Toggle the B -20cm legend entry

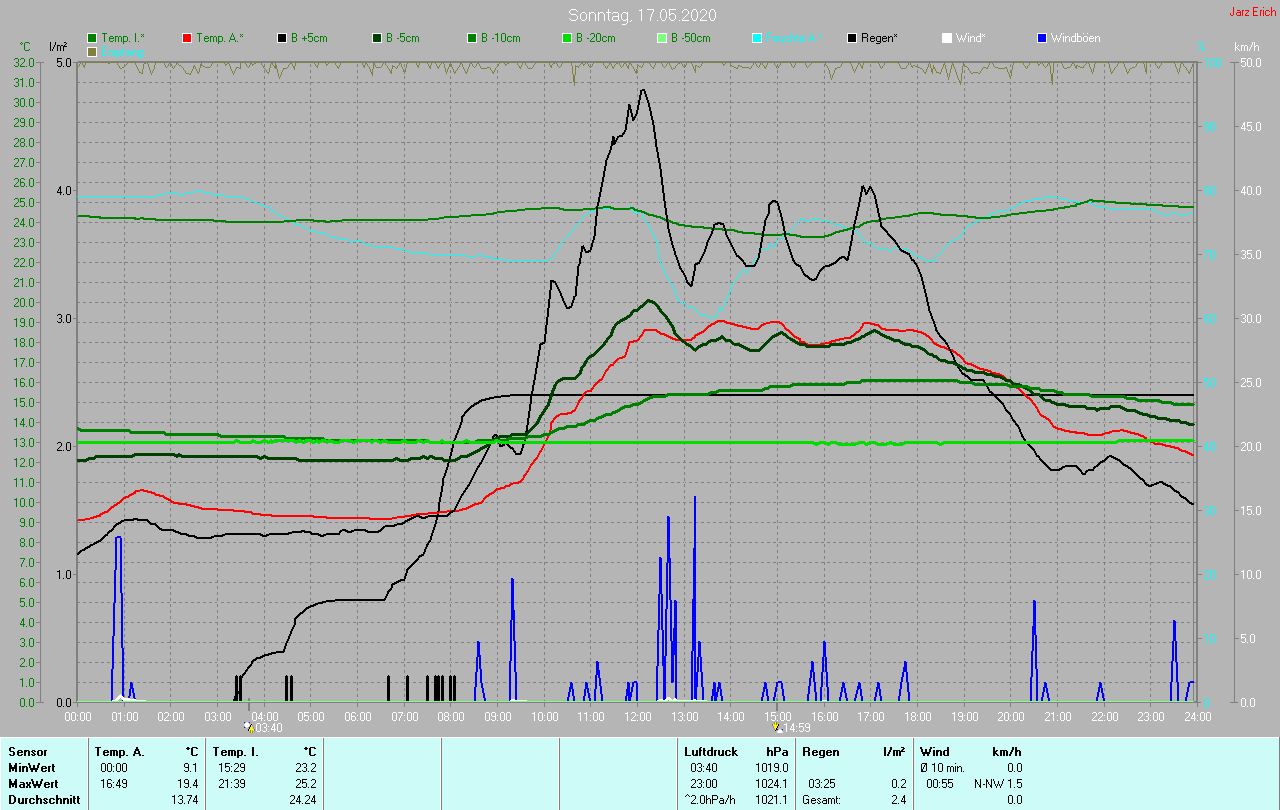pos(566,38)
